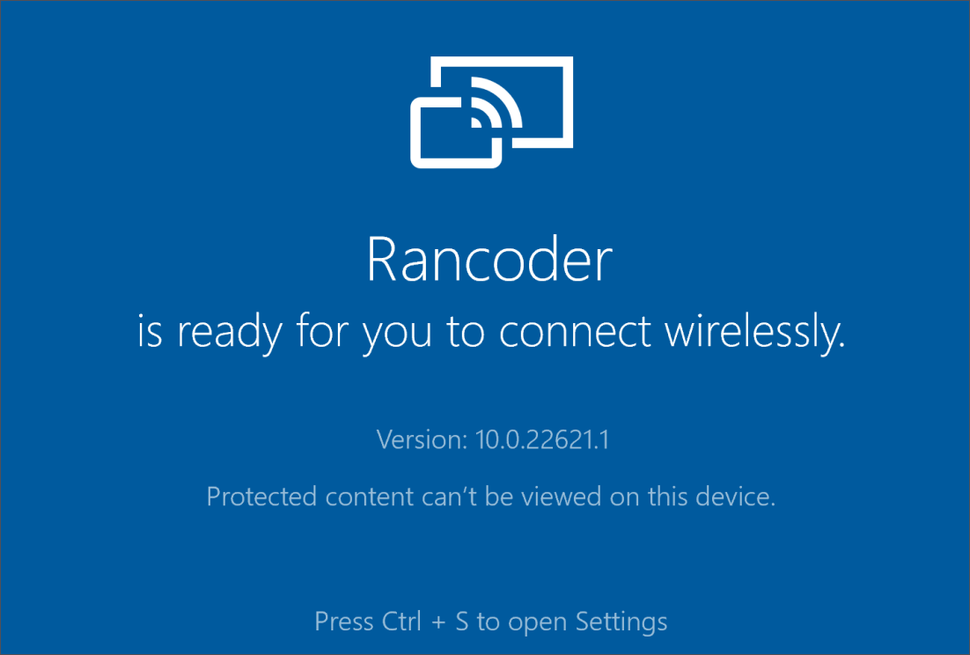Click the protected content notice text

point(491,496)
